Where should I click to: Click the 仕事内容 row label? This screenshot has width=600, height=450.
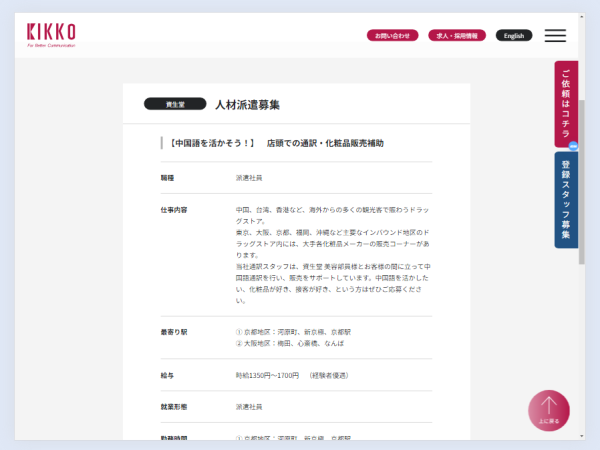click(x=174, y=210)
